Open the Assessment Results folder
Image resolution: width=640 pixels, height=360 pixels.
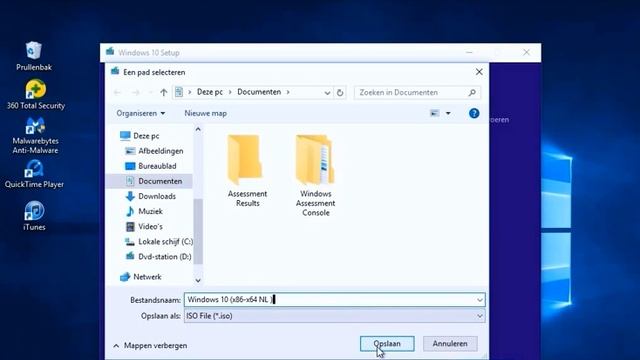click(x=247, y=171)
